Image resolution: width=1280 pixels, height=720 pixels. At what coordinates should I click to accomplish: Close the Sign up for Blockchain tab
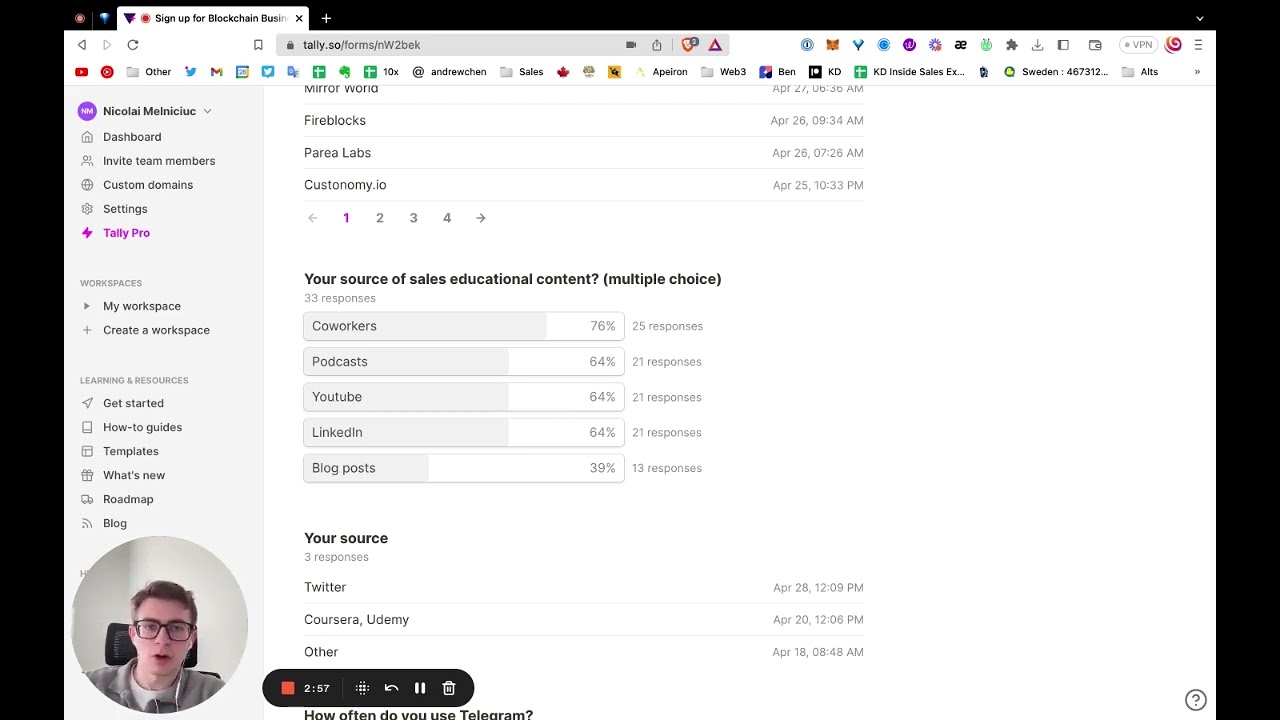[299, 18]
